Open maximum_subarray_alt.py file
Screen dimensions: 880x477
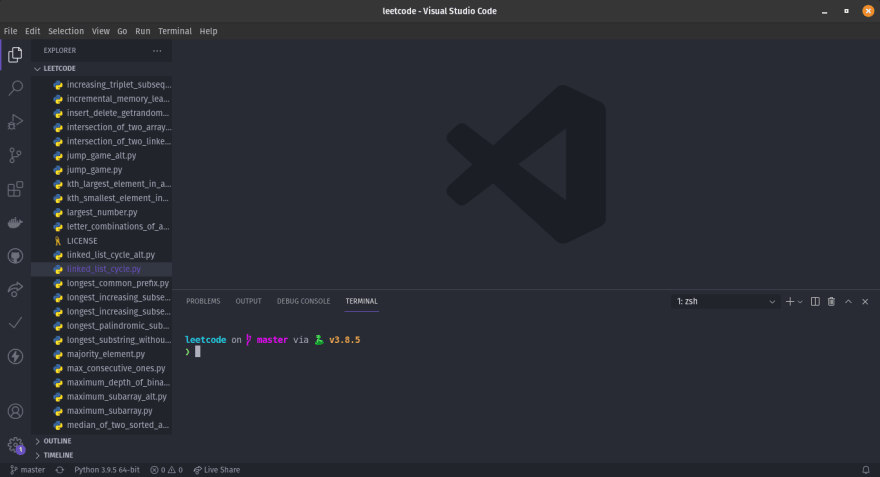[102, 397]
